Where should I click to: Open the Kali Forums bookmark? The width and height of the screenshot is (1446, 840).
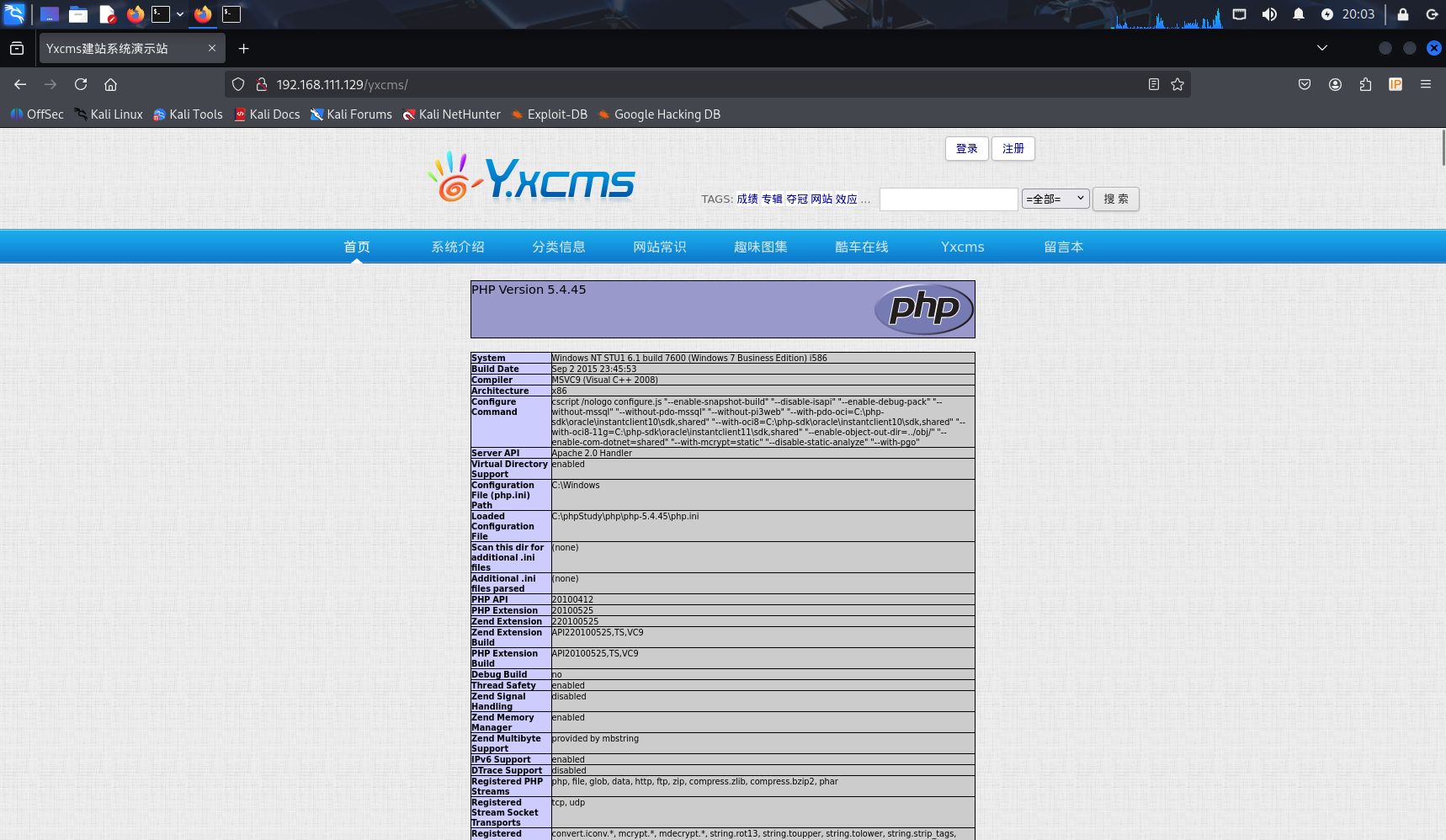coord(351,114)
